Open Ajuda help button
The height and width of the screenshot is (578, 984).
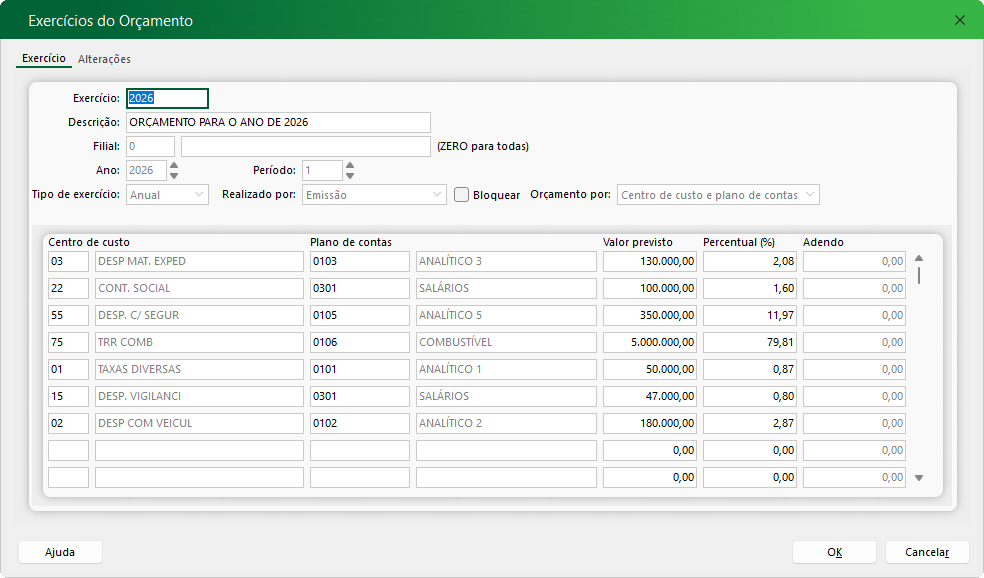(x=60, y=552)
